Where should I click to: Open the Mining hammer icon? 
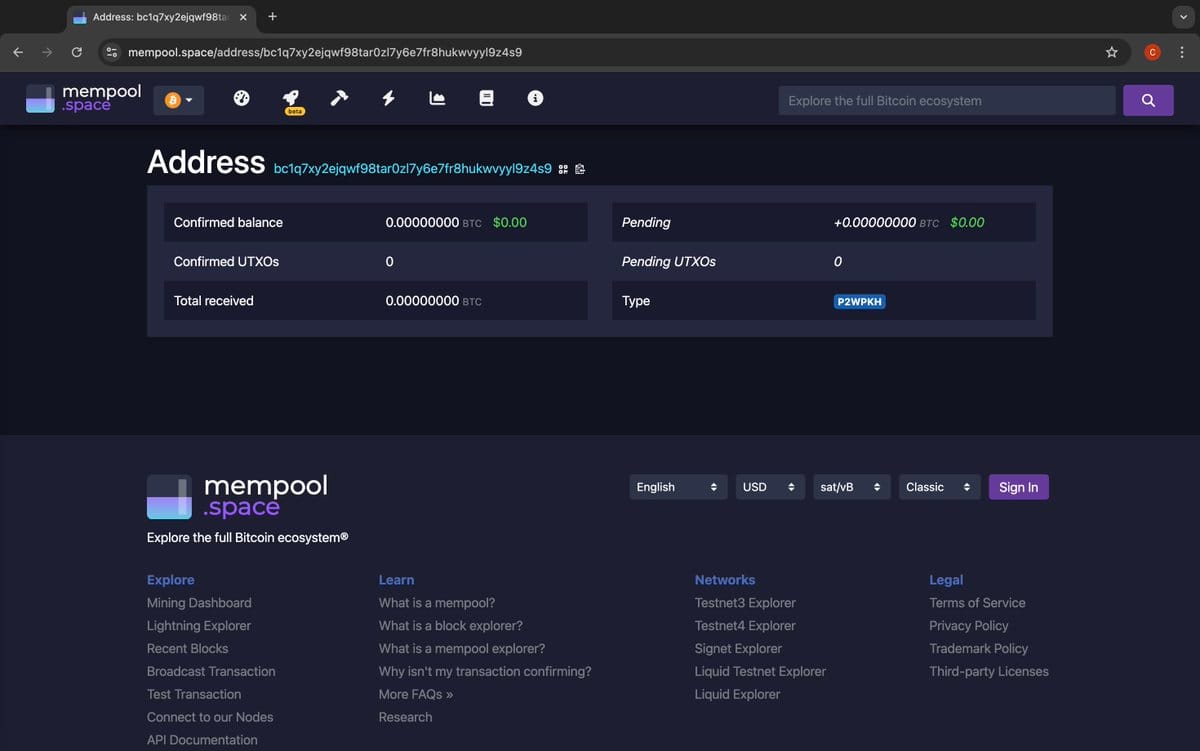point(339,98)
